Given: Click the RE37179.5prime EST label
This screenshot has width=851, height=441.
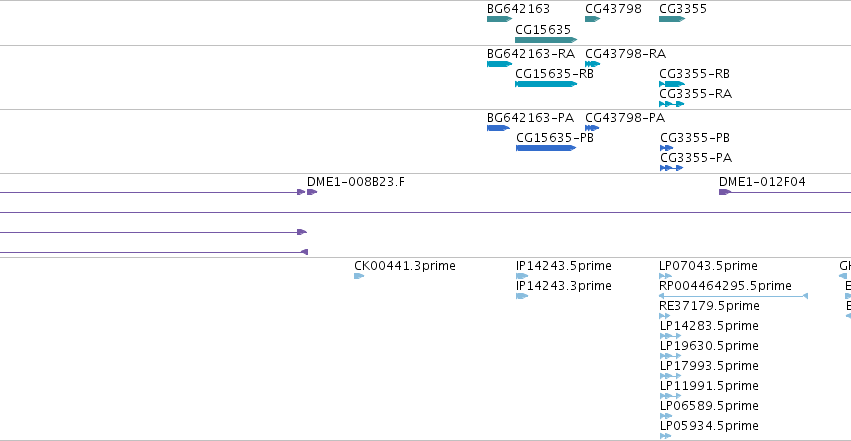Looking at the screenshot, I should pyautogui.click(x=709, y=306).
